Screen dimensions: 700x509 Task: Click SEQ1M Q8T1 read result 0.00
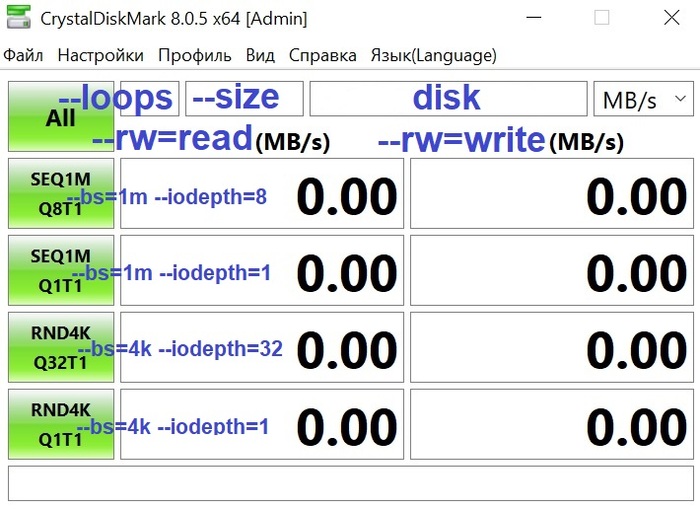coord(262,193)
